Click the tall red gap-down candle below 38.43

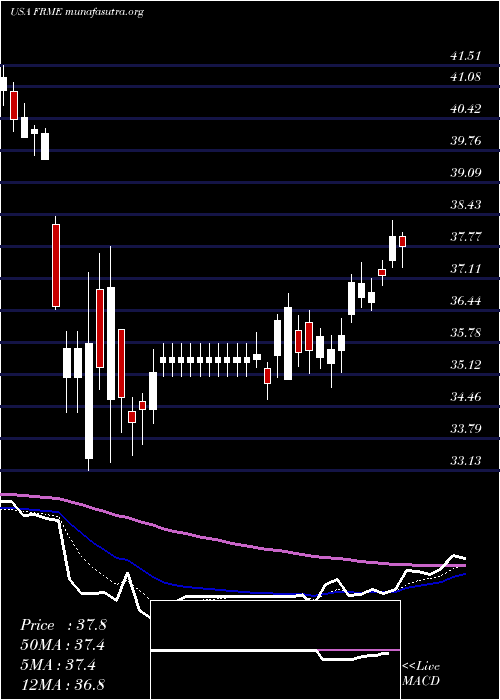[56, 265]
